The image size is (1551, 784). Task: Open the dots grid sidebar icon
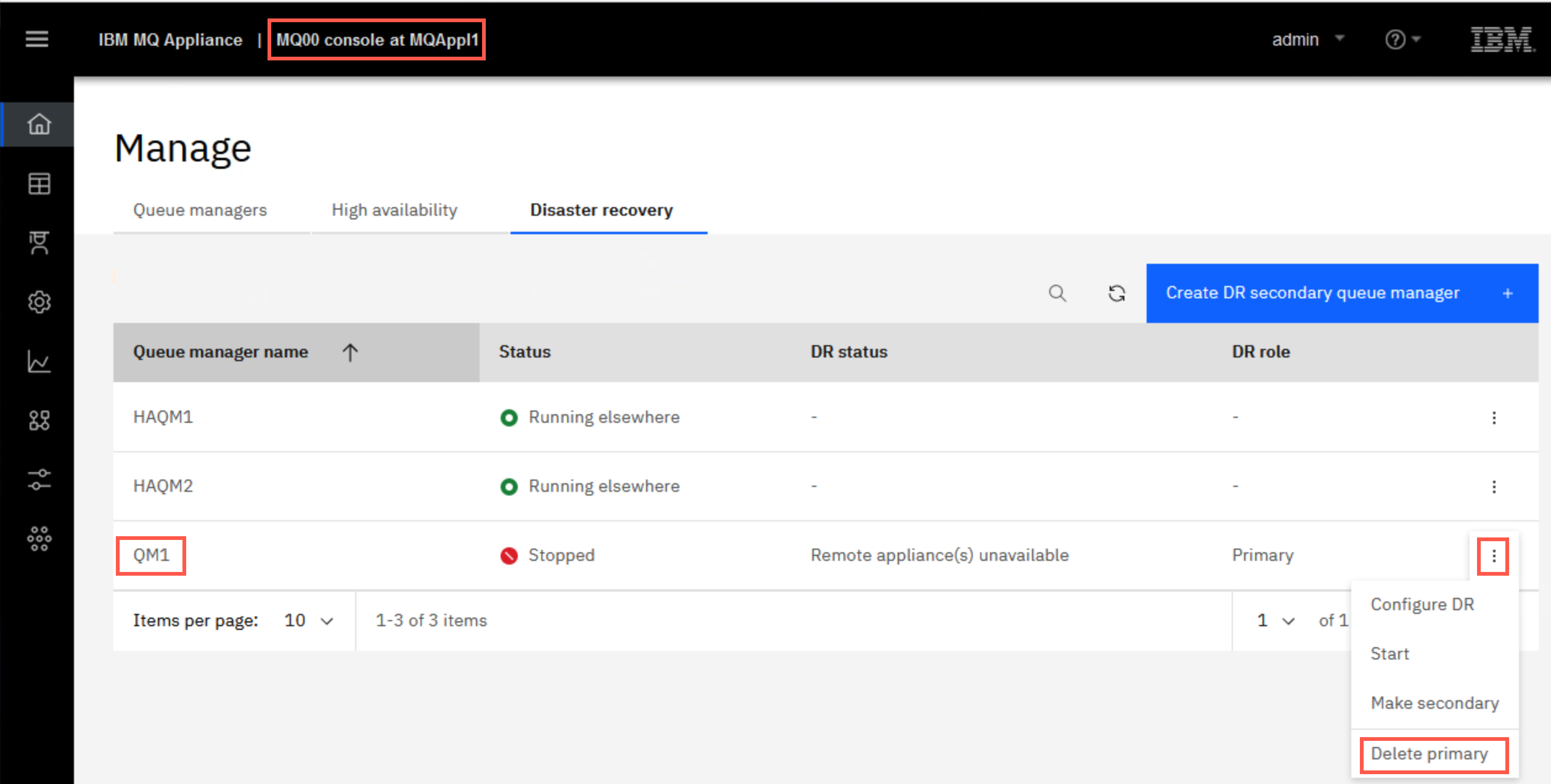pos(39,539)
